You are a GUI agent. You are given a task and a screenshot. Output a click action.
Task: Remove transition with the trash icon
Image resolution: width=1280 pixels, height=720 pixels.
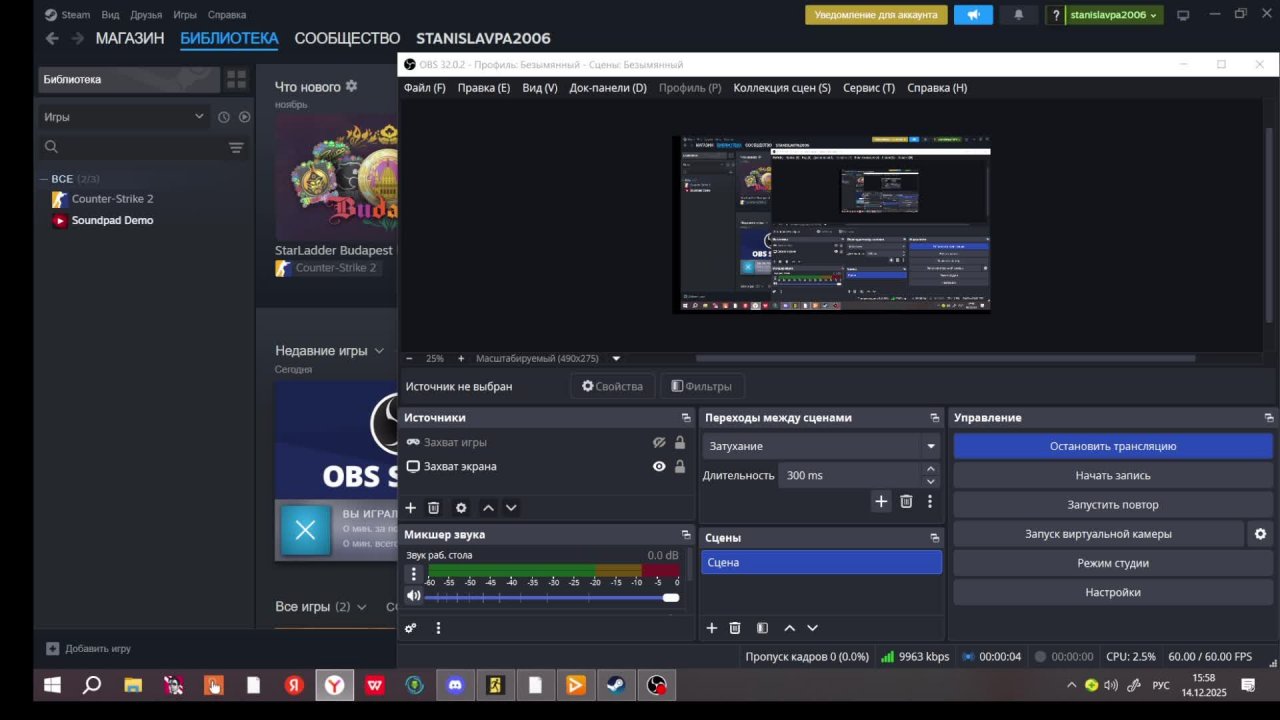point(906,502)
